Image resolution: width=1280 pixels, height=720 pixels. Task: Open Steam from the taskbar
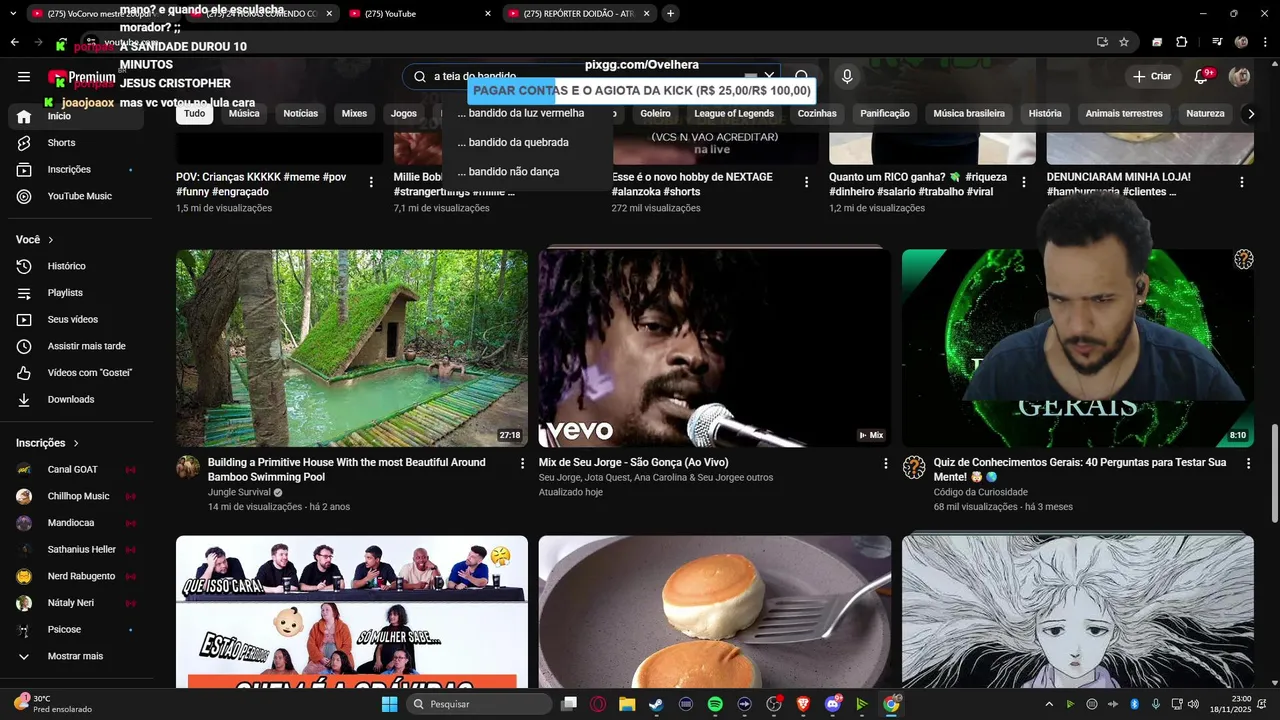pos(656,704)
